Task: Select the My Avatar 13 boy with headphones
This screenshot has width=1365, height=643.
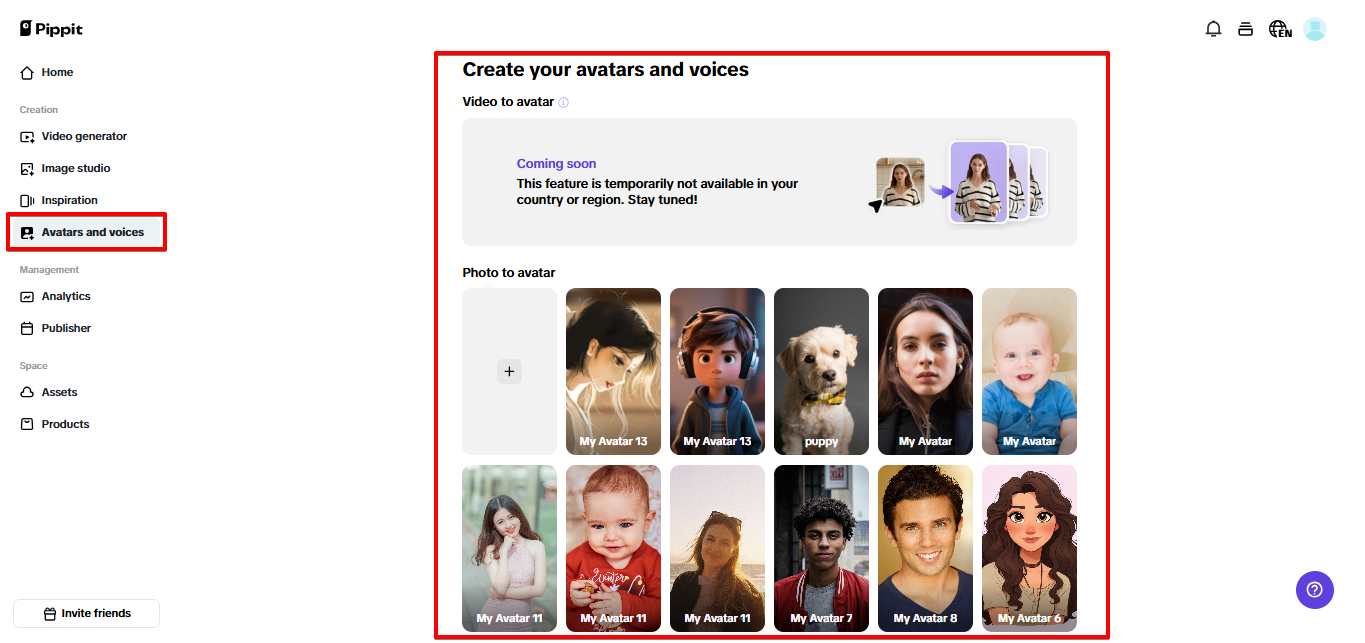Action: [717, 371]
